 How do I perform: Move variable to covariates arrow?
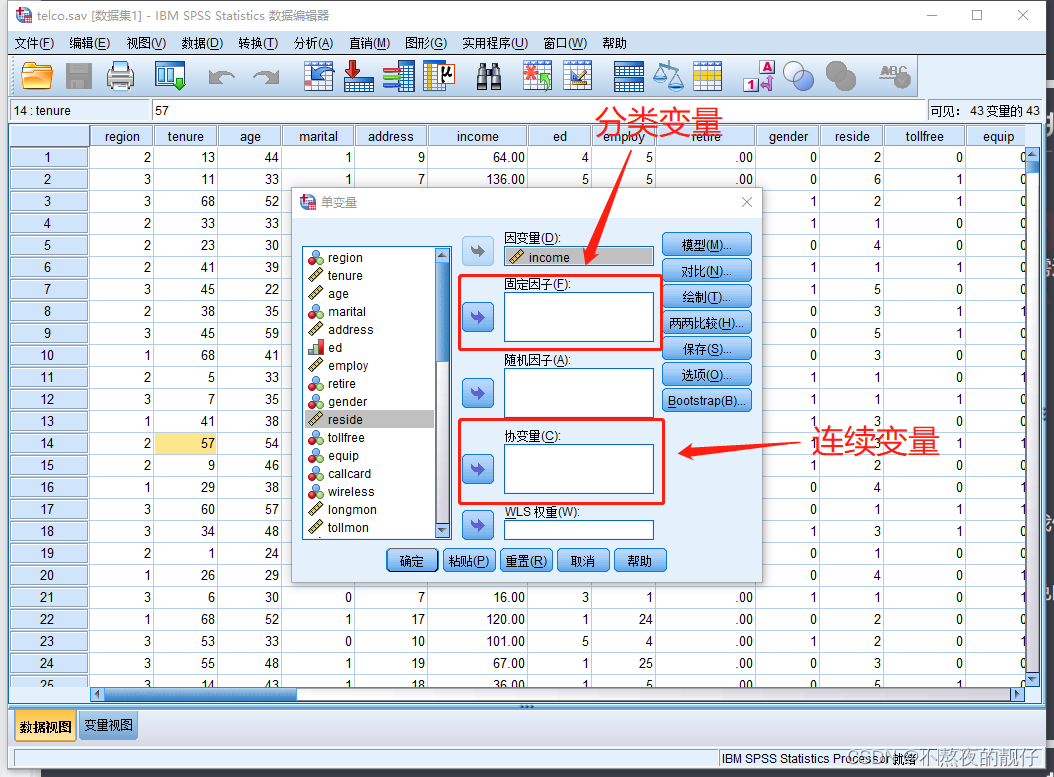click(x=478, y=468)
